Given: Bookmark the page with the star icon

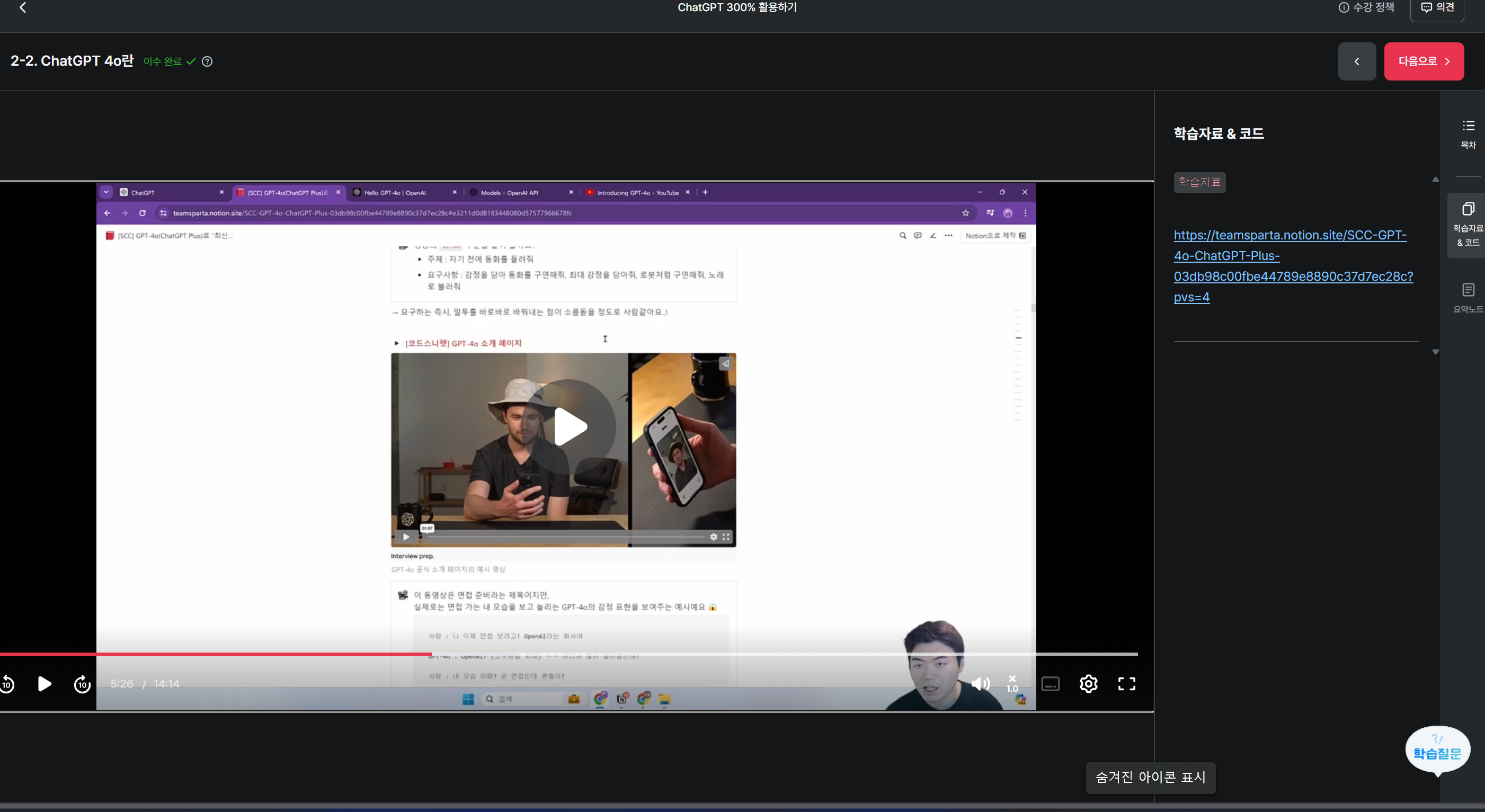Looking at the screenshot, I should [966, 213].
